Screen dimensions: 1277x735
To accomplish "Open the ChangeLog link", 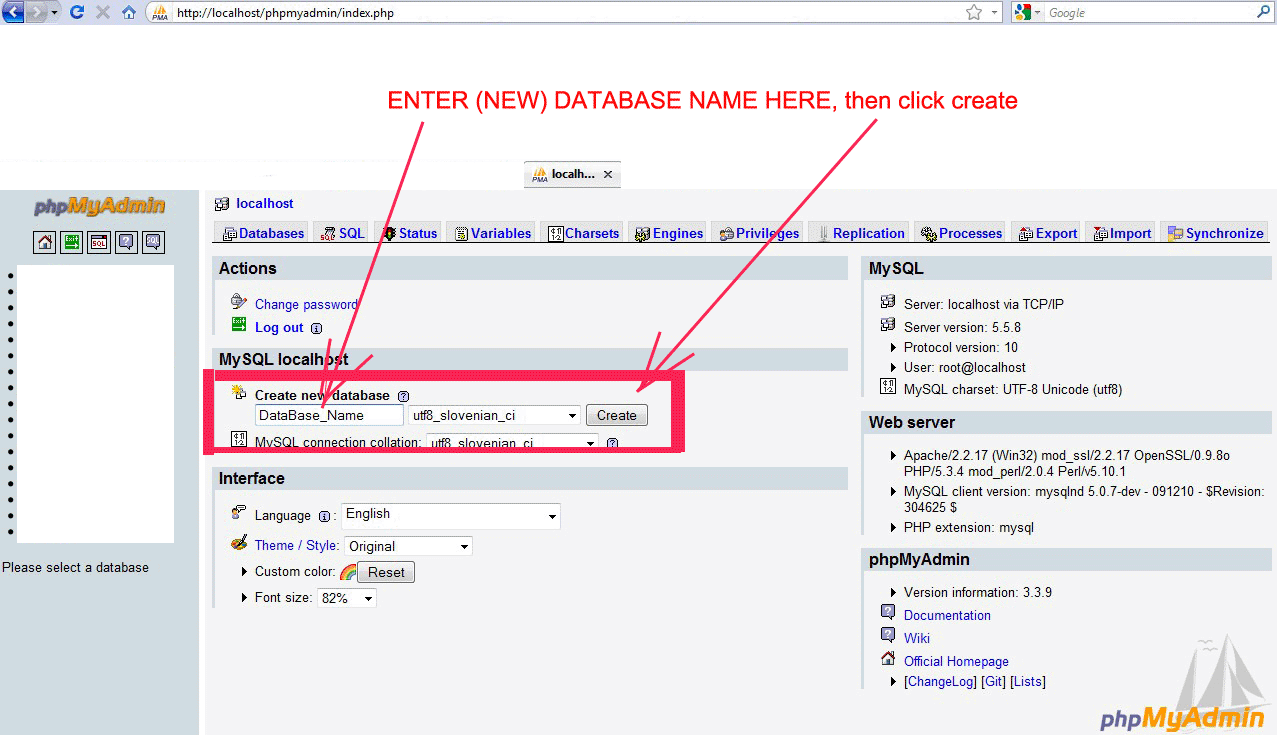I will pyautogui.click(x=940, y=681).
